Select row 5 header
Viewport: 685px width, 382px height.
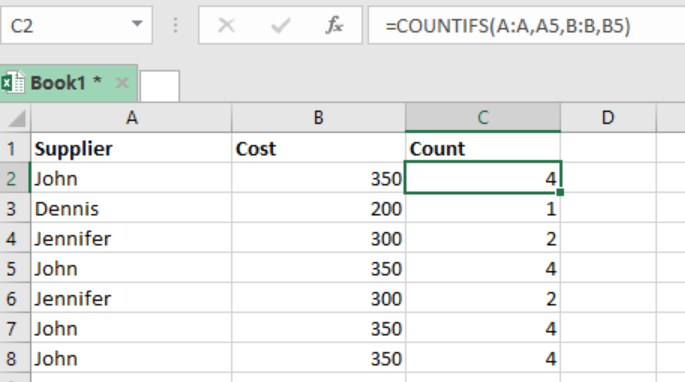pos(15,268)
